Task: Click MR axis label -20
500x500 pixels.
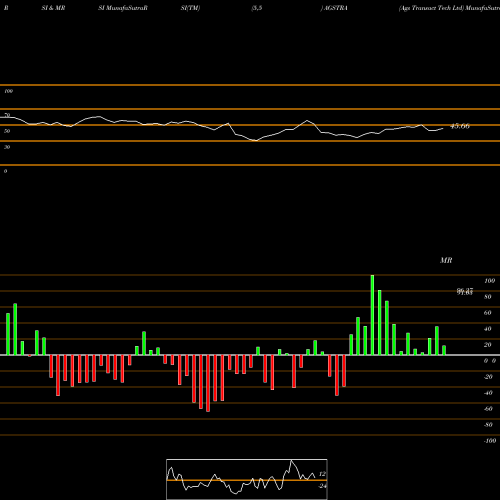Action: [x=488, y=377]
